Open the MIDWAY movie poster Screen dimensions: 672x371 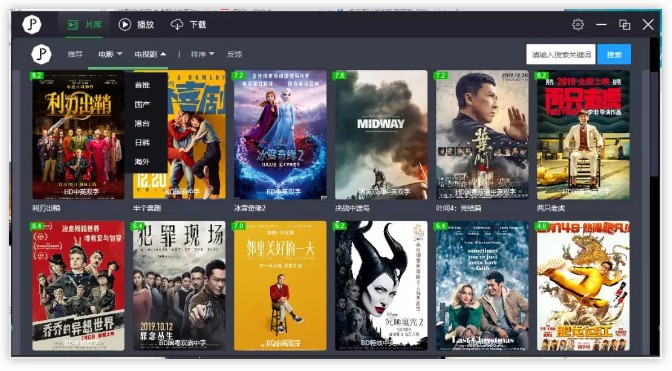point(381,135)
